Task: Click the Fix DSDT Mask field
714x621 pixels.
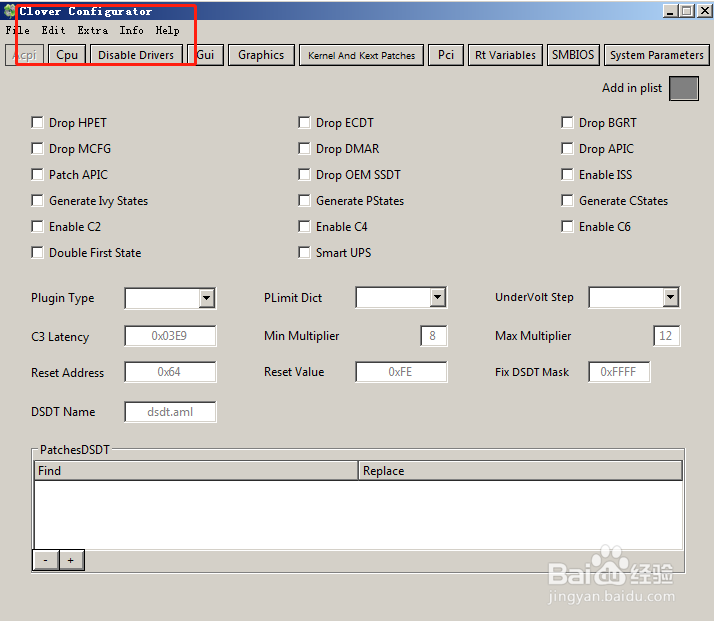Action: click(619, 372)
